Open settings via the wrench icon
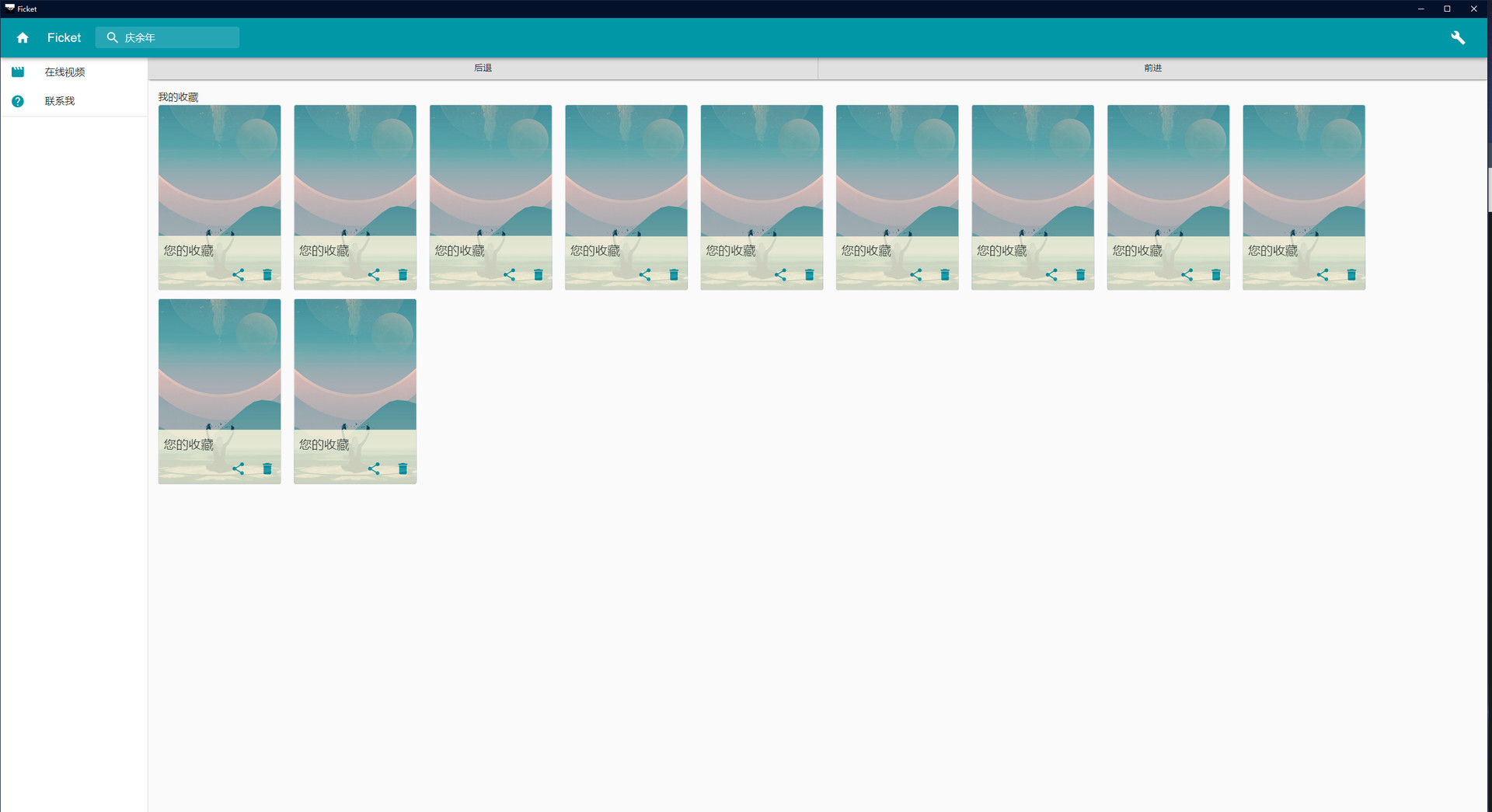 coord(1457,37)
